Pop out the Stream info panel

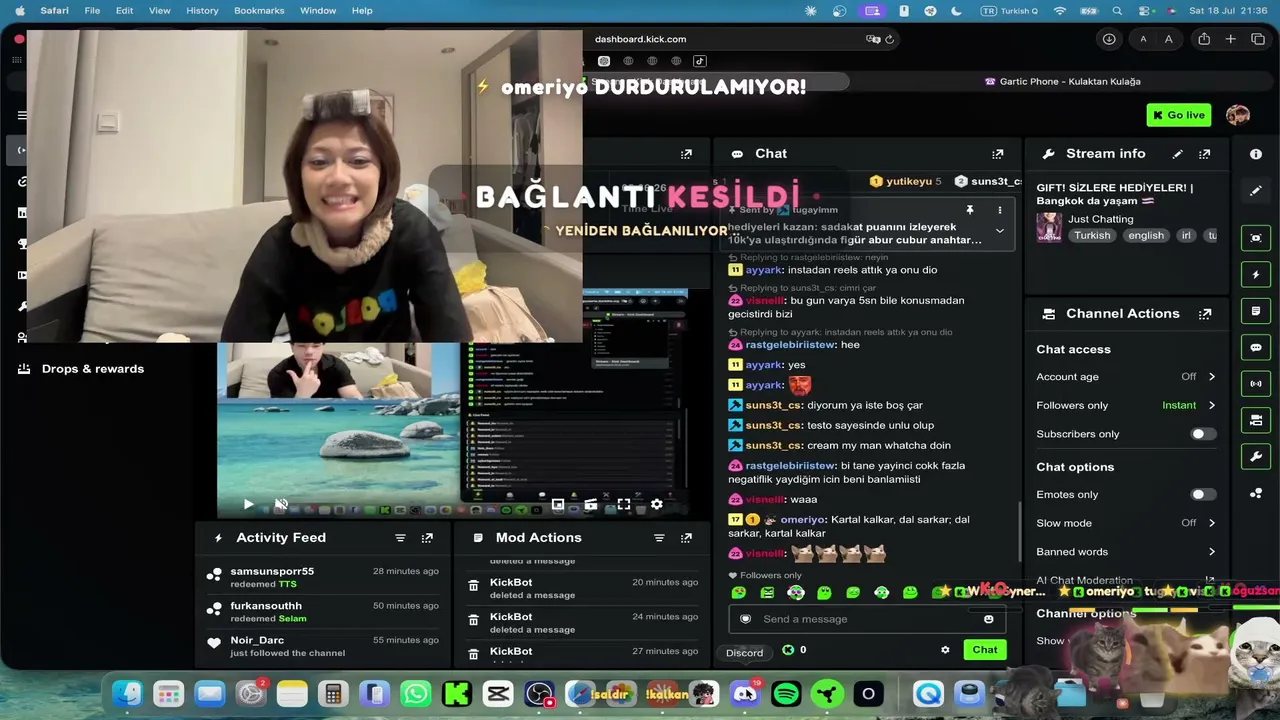pos(1204,154)
